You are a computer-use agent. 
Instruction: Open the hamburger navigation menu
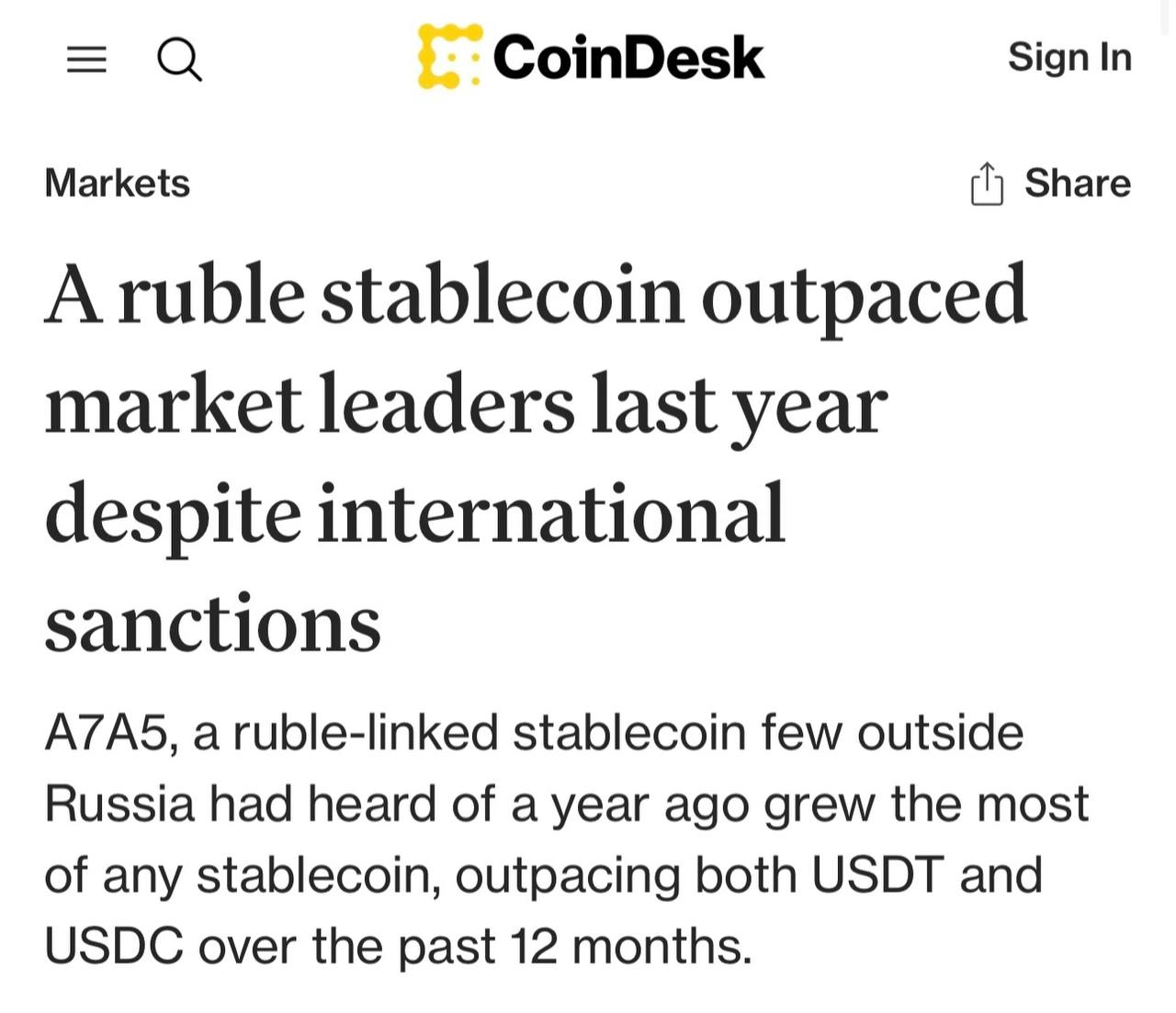point(86,59)
